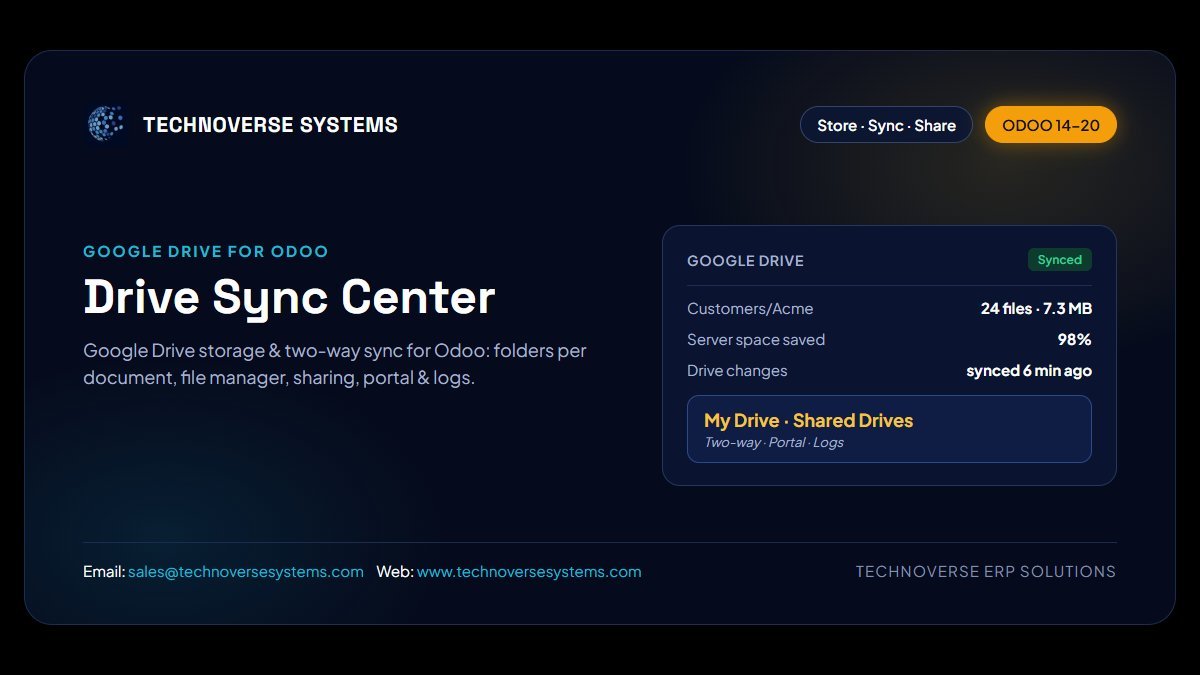1200x675 pixels.
Task: Click the 98% value
Action: tap(1075, 340)
